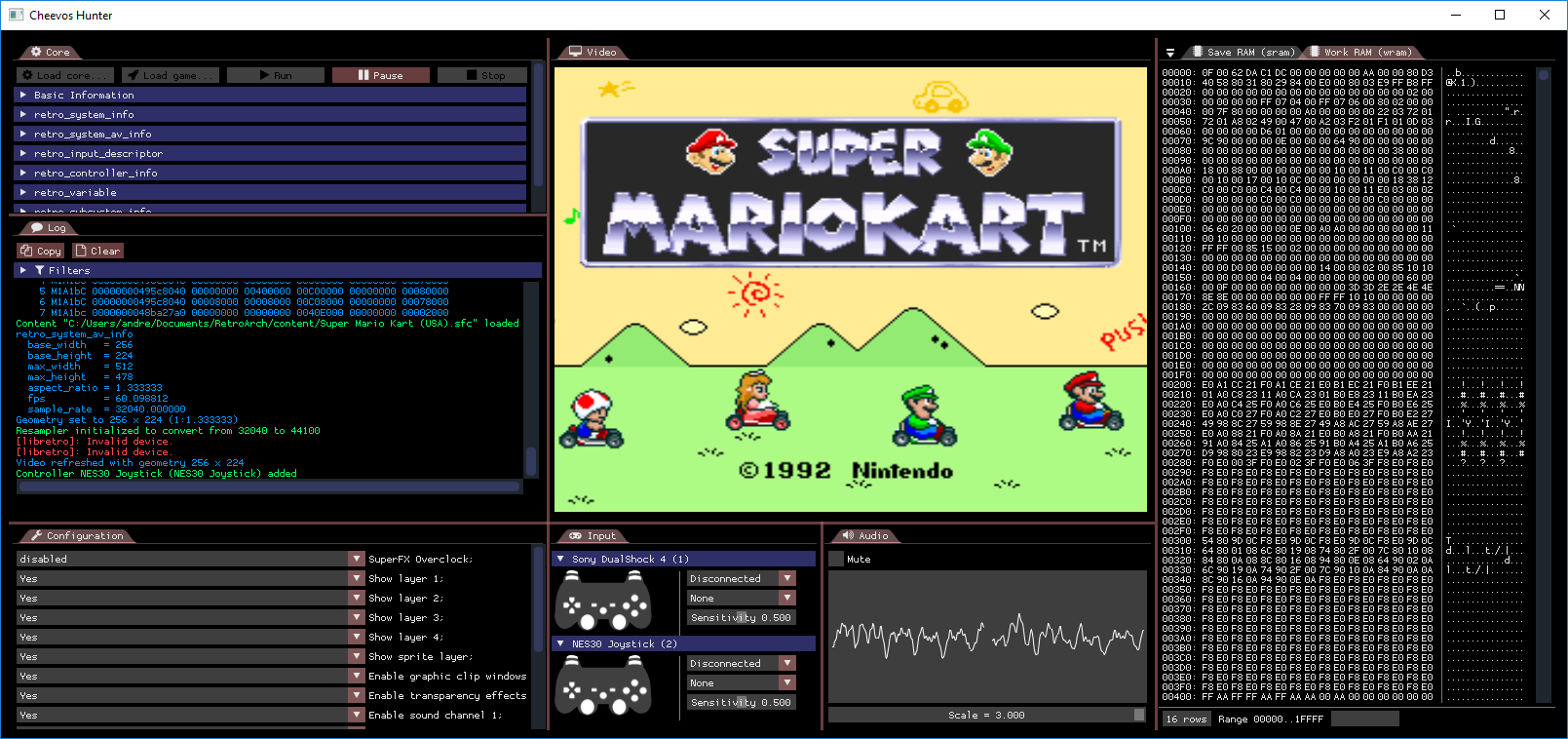This screenshot has height=739, width=1568.
Task: Select the Input panel tab
Action: tap(593, 535)
